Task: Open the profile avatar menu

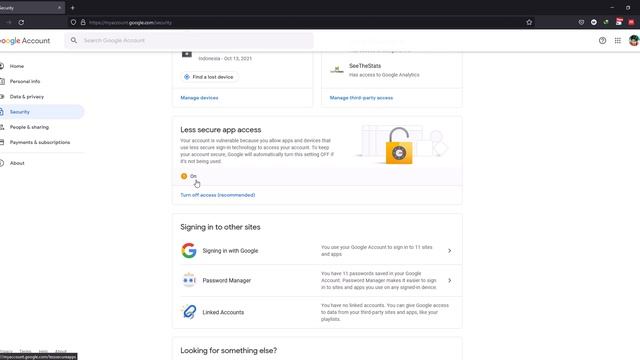Action: coord(634,40)
